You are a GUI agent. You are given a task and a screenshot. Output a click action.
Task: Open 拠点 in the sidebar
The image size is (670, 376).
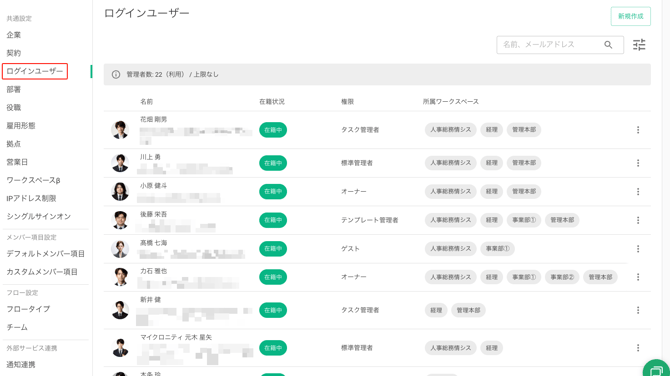click(x=14, y=144)
